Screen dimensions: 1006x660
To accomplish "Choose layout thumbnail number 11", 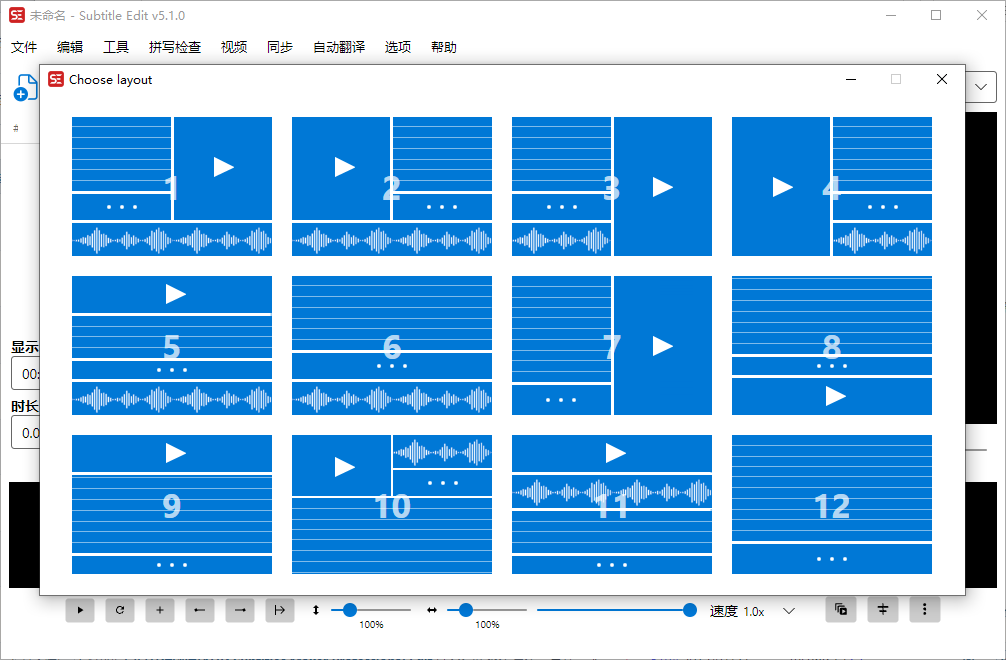I will click(x=612, y=504).
